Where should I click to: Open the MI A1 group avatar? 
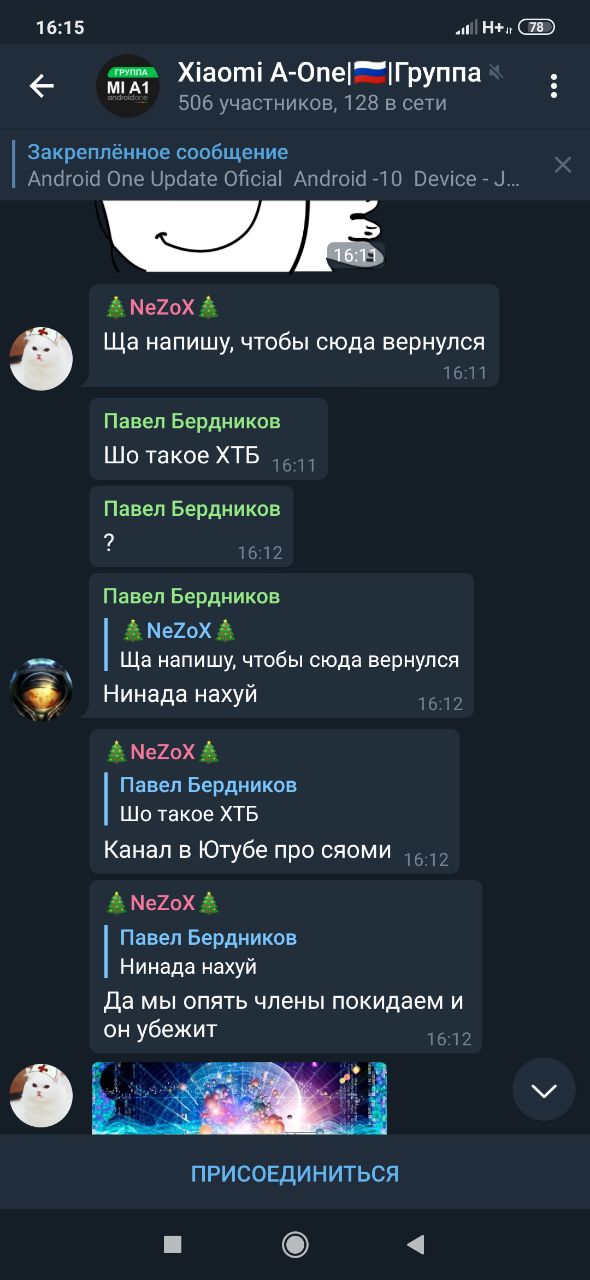[x=128, y=86]
